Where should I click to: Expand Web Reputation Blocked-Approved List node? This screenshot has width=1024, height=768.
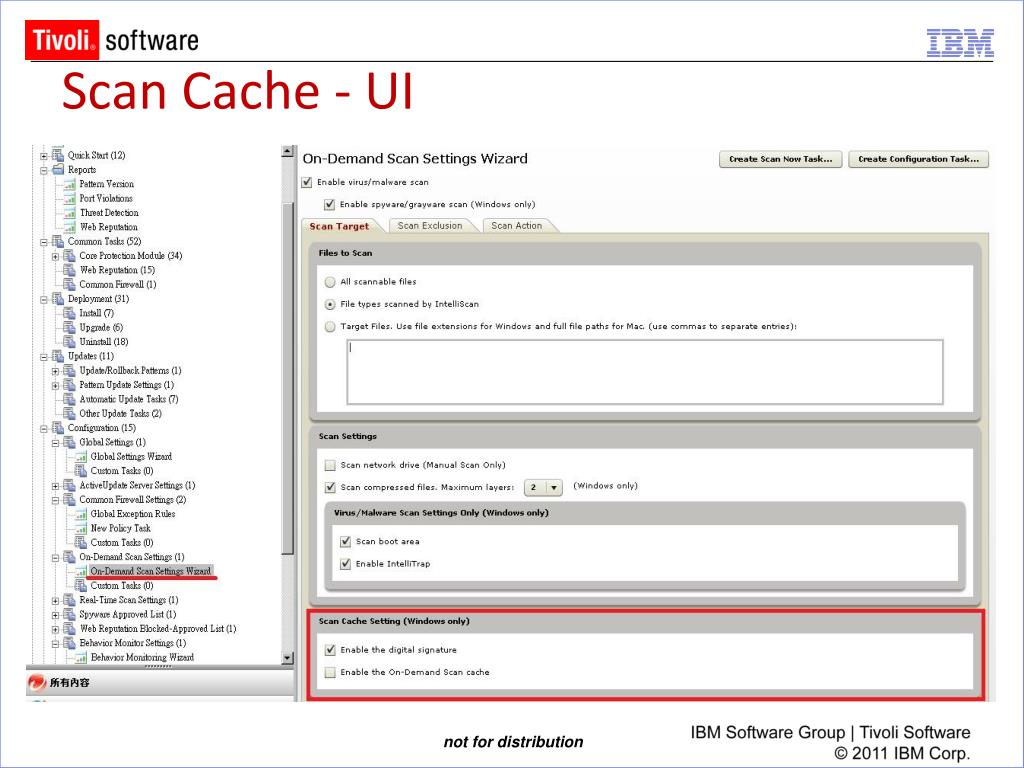(x=56, y=630)
